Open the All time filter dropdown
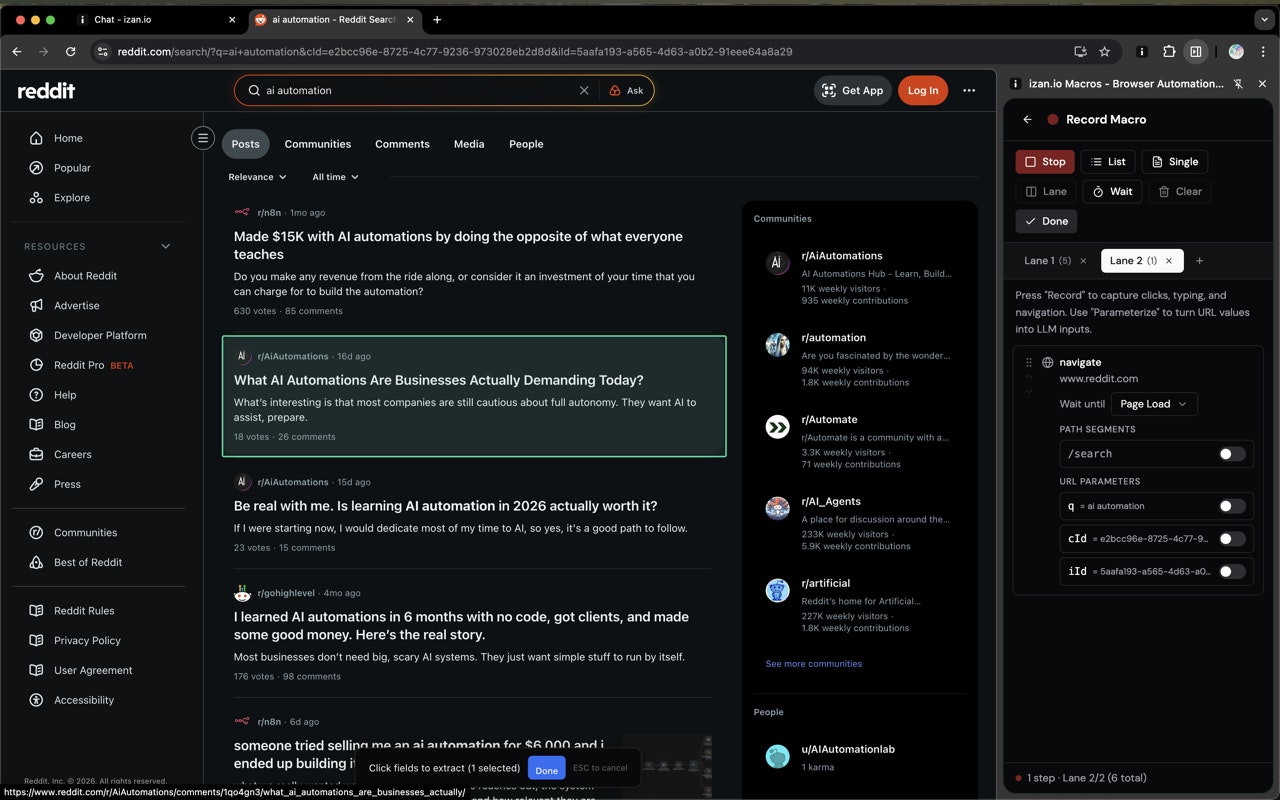 coord(335,177)
